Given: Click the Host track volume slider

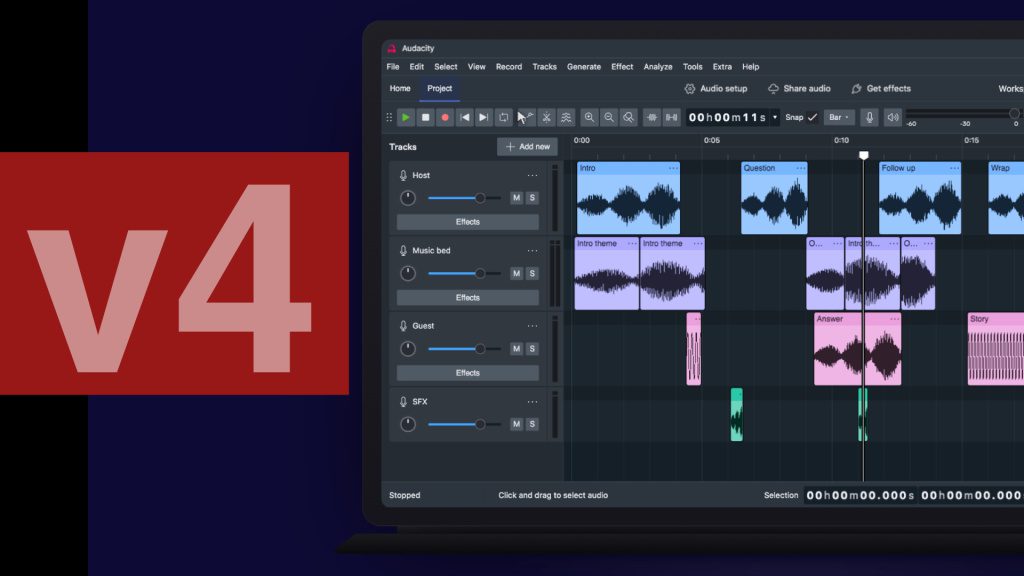Looking at the screenshot, I should point(464,198).
